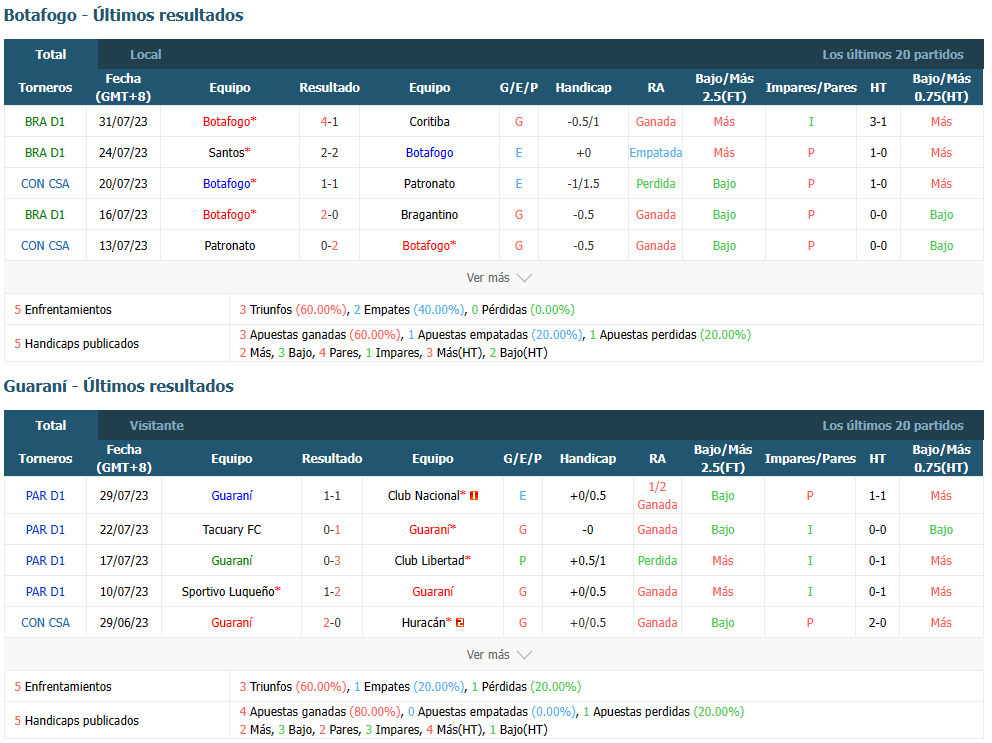992x743 pixels.
Task: Click '5 Handicaps publicados' label under Botafogo
Action: pos(77,344)
